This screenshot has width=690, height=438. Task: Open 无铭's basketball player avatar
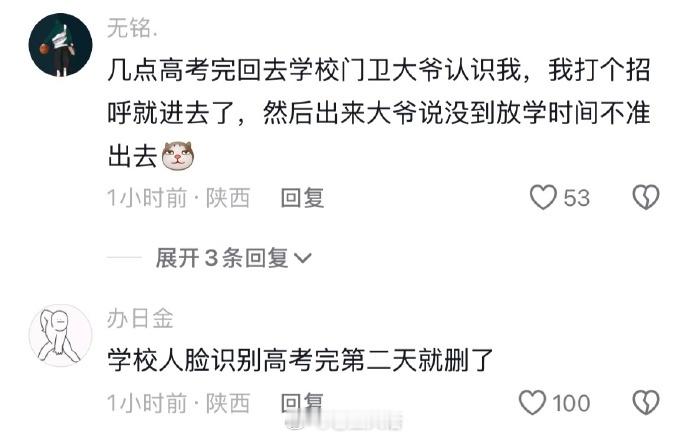point(60,45)
